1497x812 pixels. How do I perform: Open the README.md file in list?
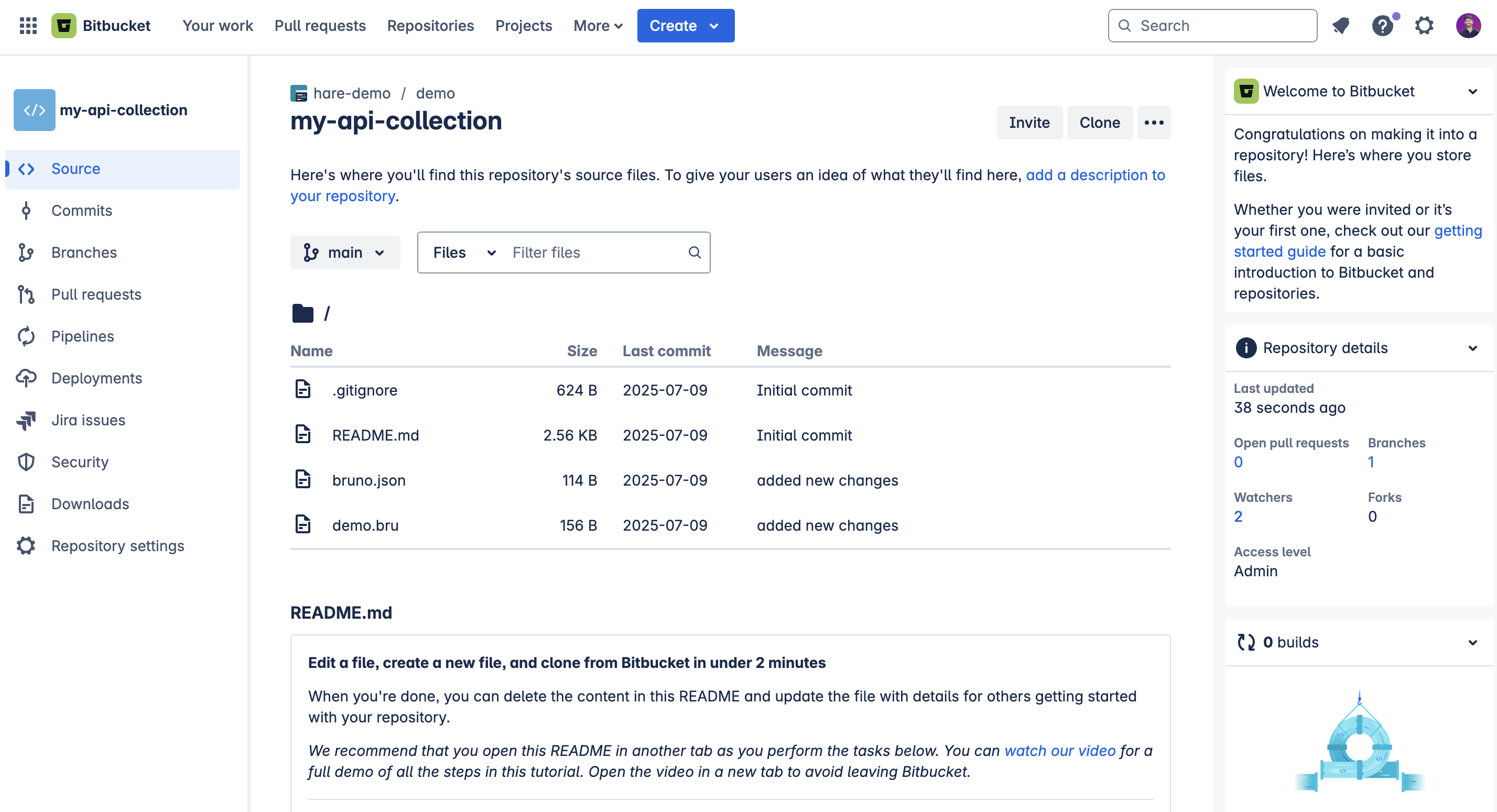pos(375,435)
